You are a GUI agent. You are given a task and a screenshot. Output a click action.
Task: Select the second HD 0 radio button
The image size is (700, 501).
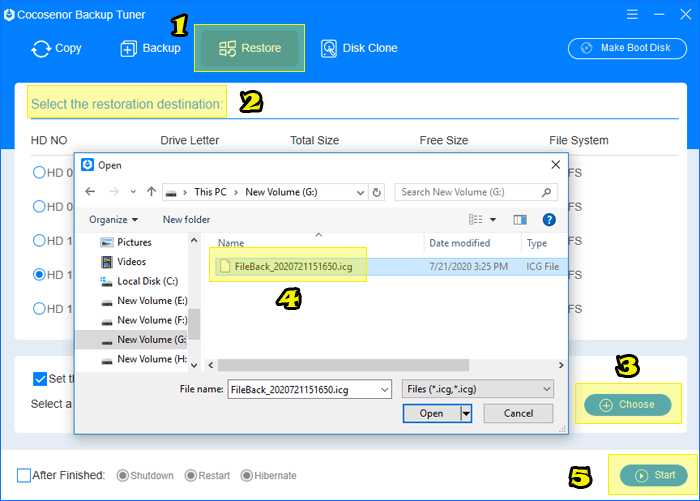tap(39, 206)
